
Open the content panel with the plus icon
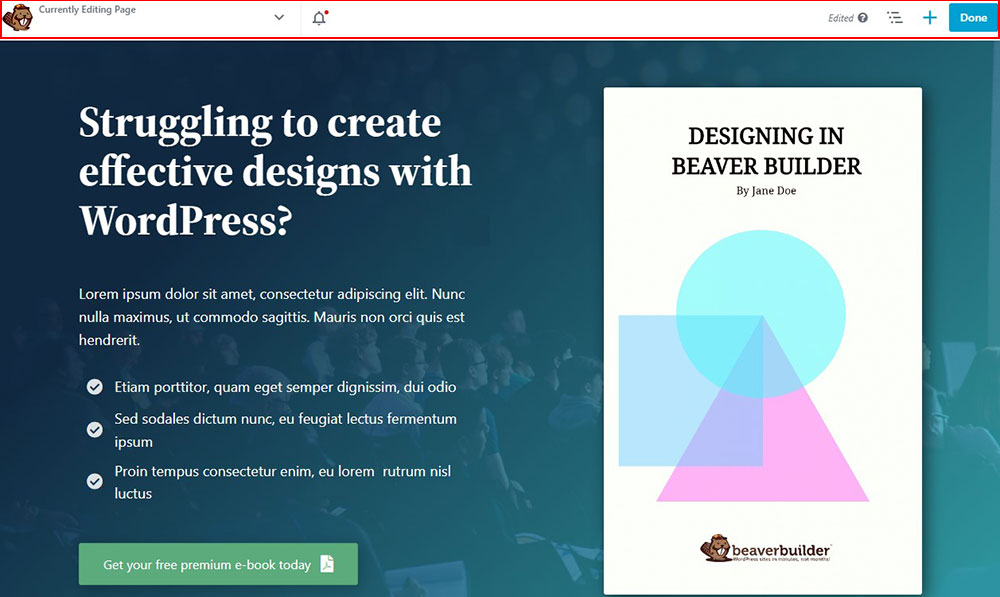click(930, 18)
